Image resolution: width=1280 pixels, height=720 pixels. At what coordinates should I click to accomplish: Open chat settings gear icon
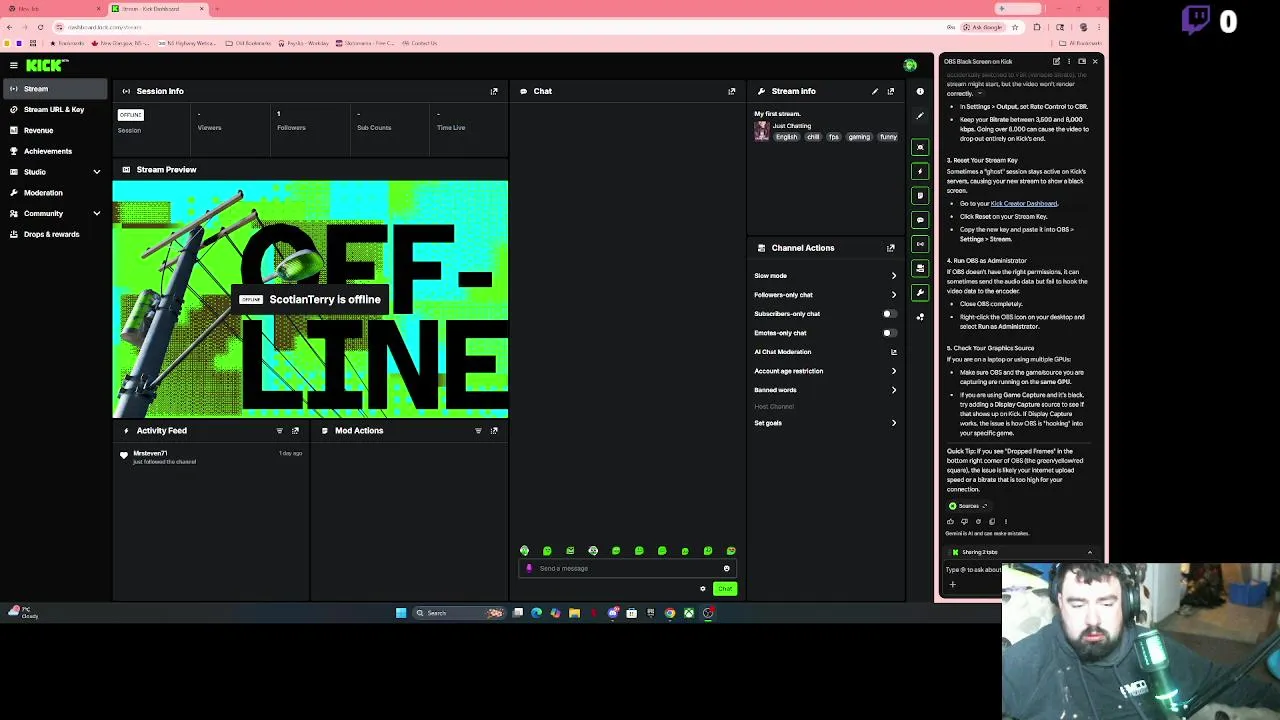pyautogui.click(x=703, y=589)
